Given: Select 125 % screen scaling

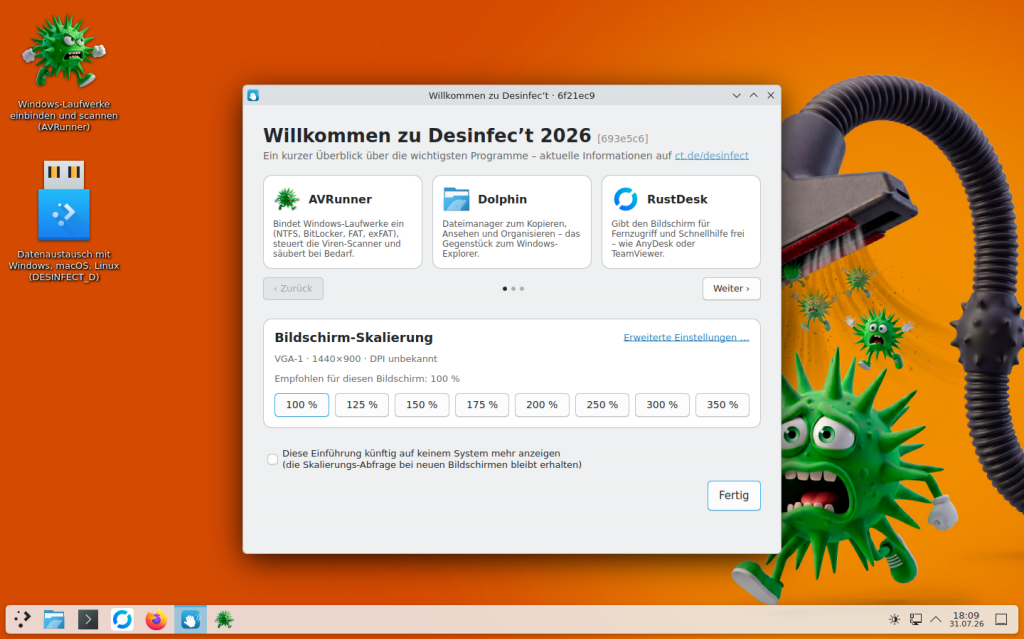Looking at the screenshot, I should 362,405.
